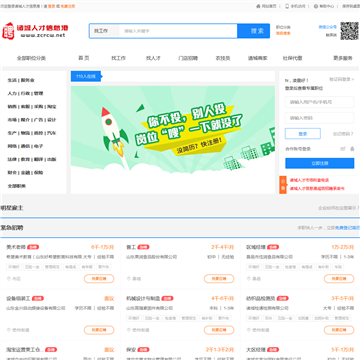Click the orange link beside search button
Screen dimensions: 360x360
pyautogui.click(x=283, y=33)
